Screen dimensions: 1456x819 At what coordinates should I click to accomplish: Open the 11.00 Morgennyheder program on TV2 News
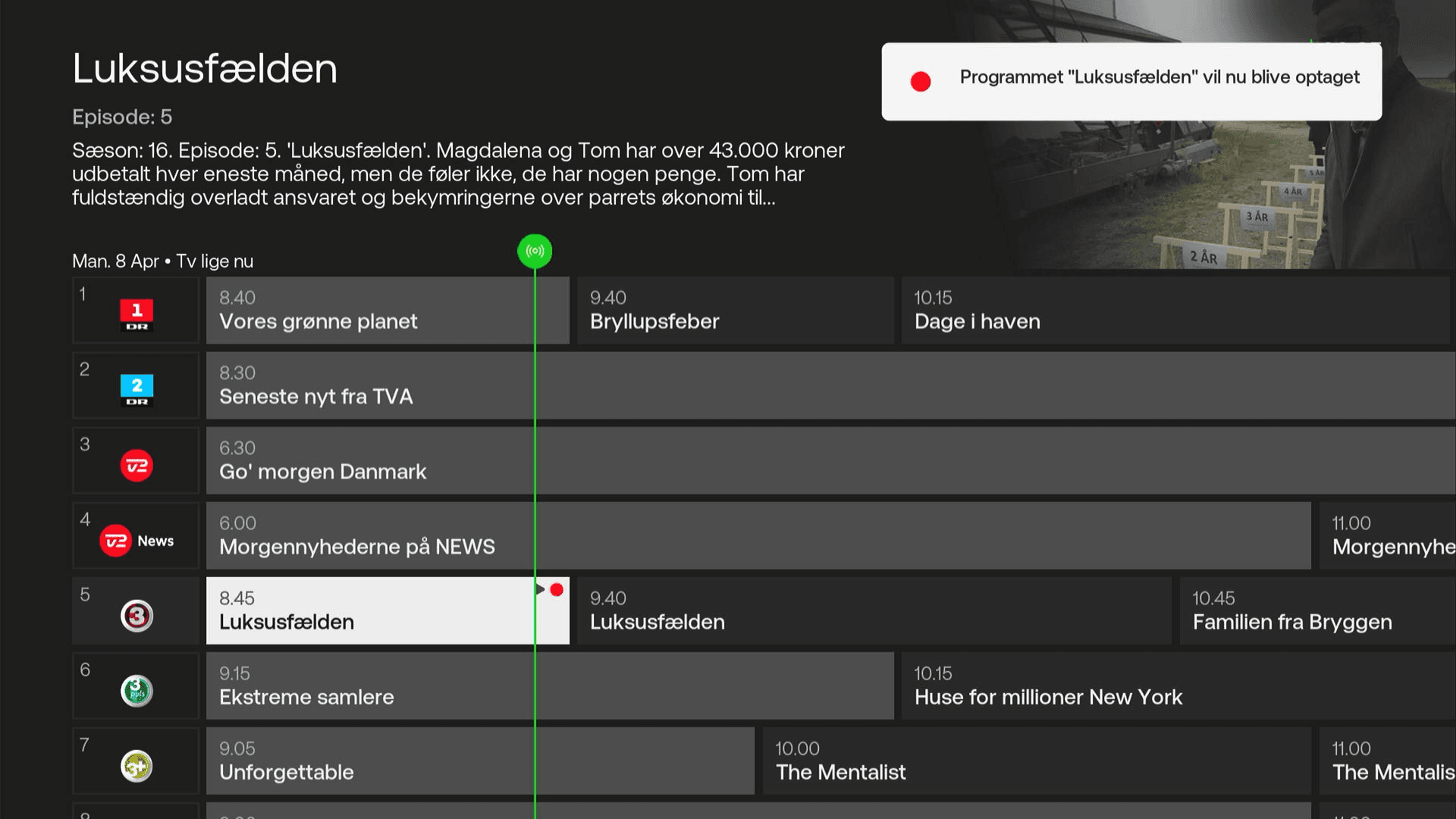[1388, 535]
